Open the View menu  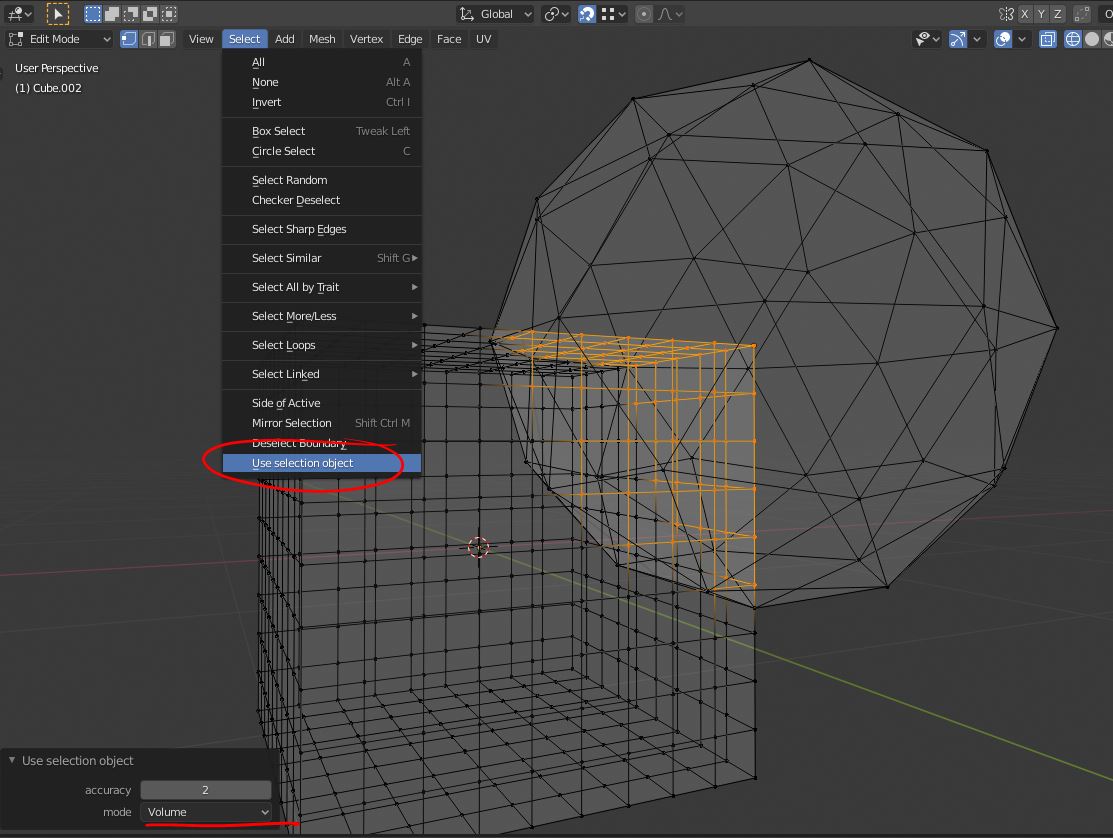tap(201, 39)
